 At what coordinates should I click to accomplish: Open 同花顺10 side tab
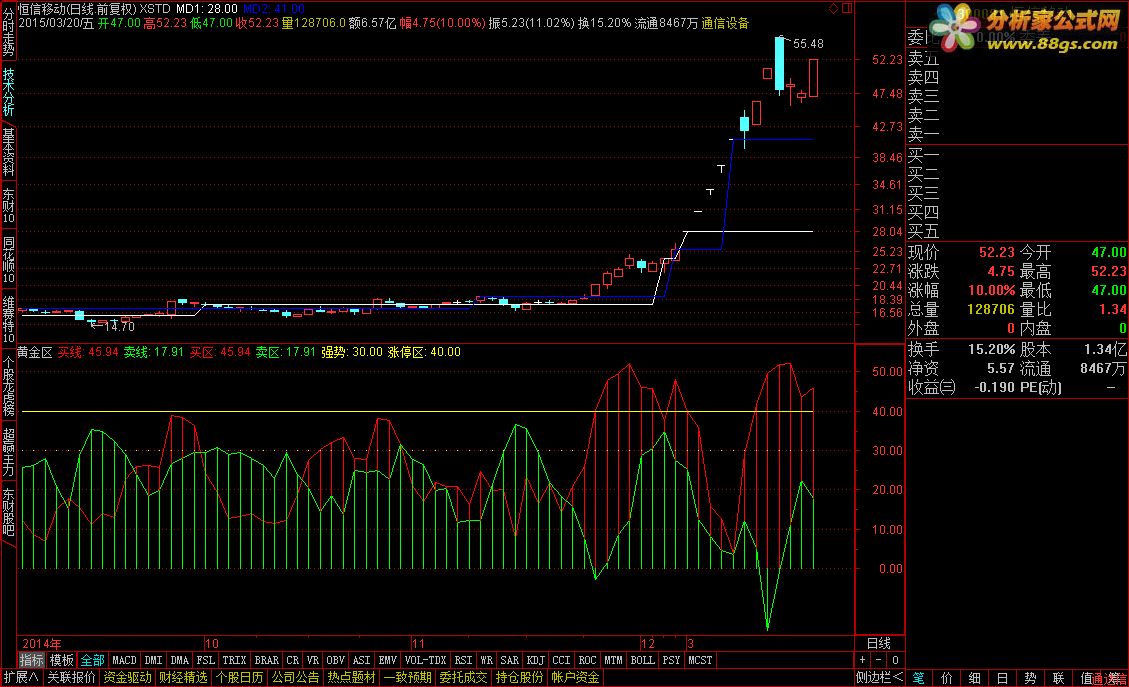[8, 260]
